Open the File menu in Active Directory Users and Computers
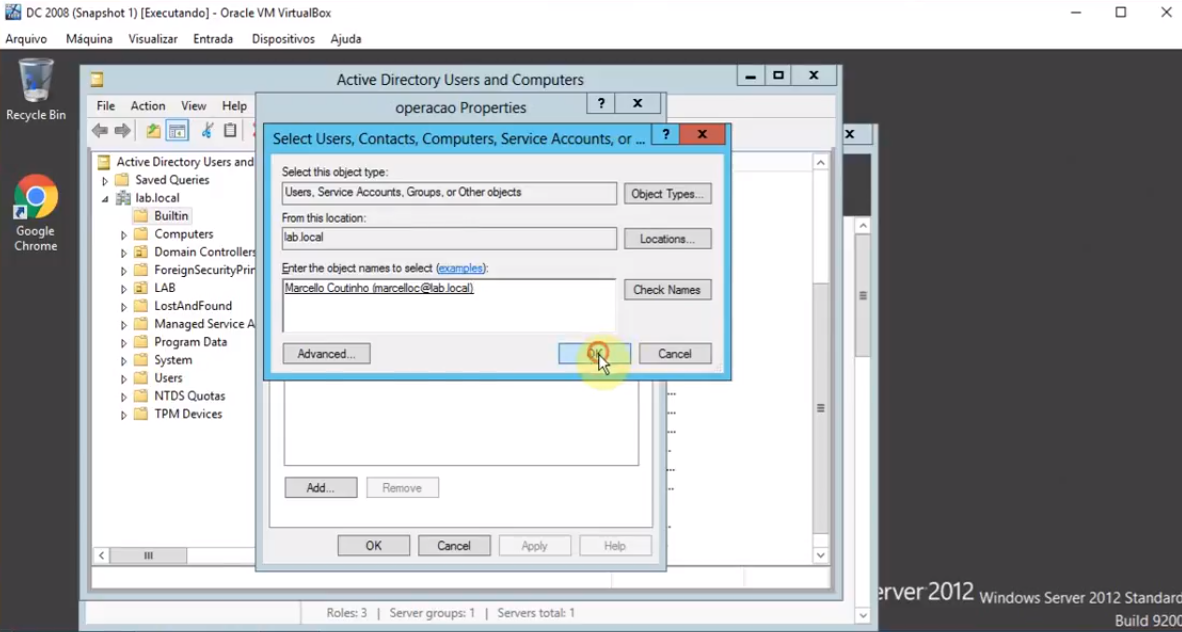Screen dimensions: 1182x632 pos(106,106)
